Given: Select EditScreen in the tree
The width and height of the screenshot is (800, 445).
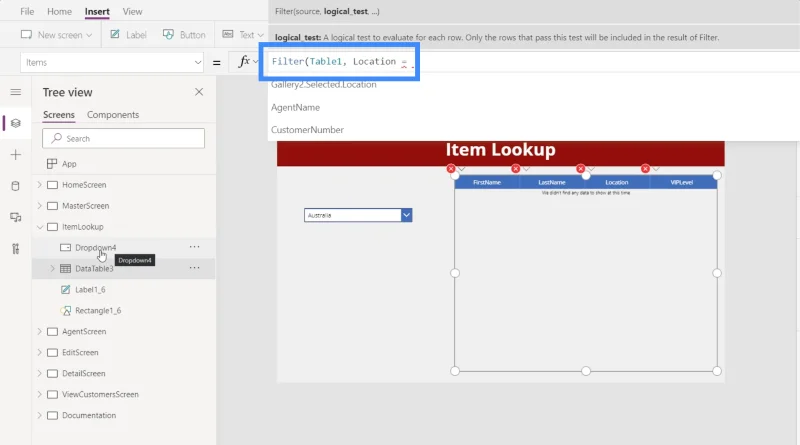Looking at the screenshot, I should 80,352.
